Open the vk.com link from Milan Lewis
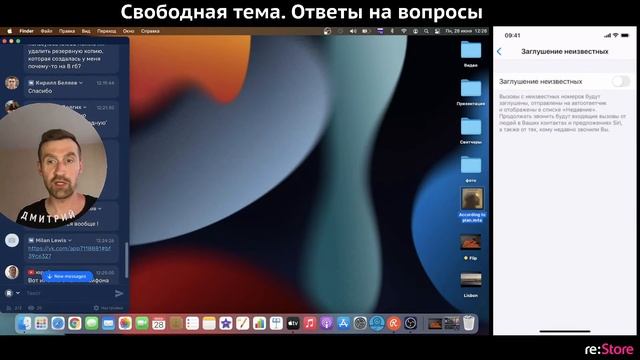Screen dimensions: 640x360 click(x=69, y=252)
